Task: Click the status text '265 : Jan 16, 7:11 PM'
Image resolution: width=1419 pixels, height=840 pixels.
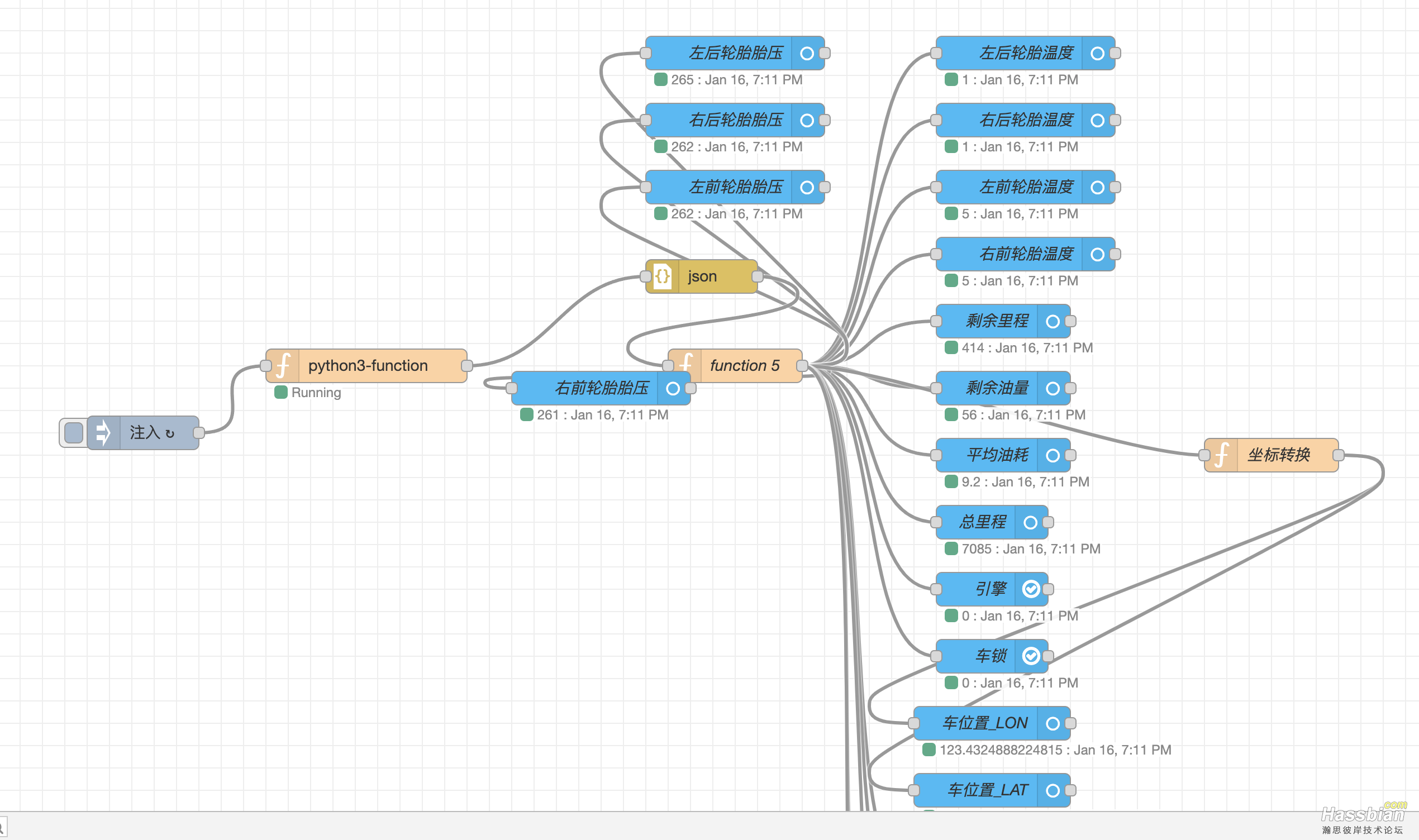Action: 736,80
